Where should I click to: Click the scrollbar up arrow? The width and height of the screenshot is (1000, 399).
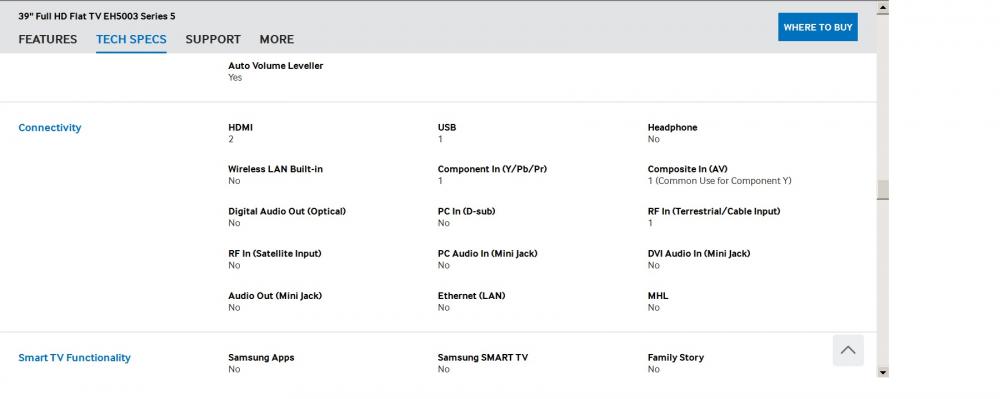[883, 8]
